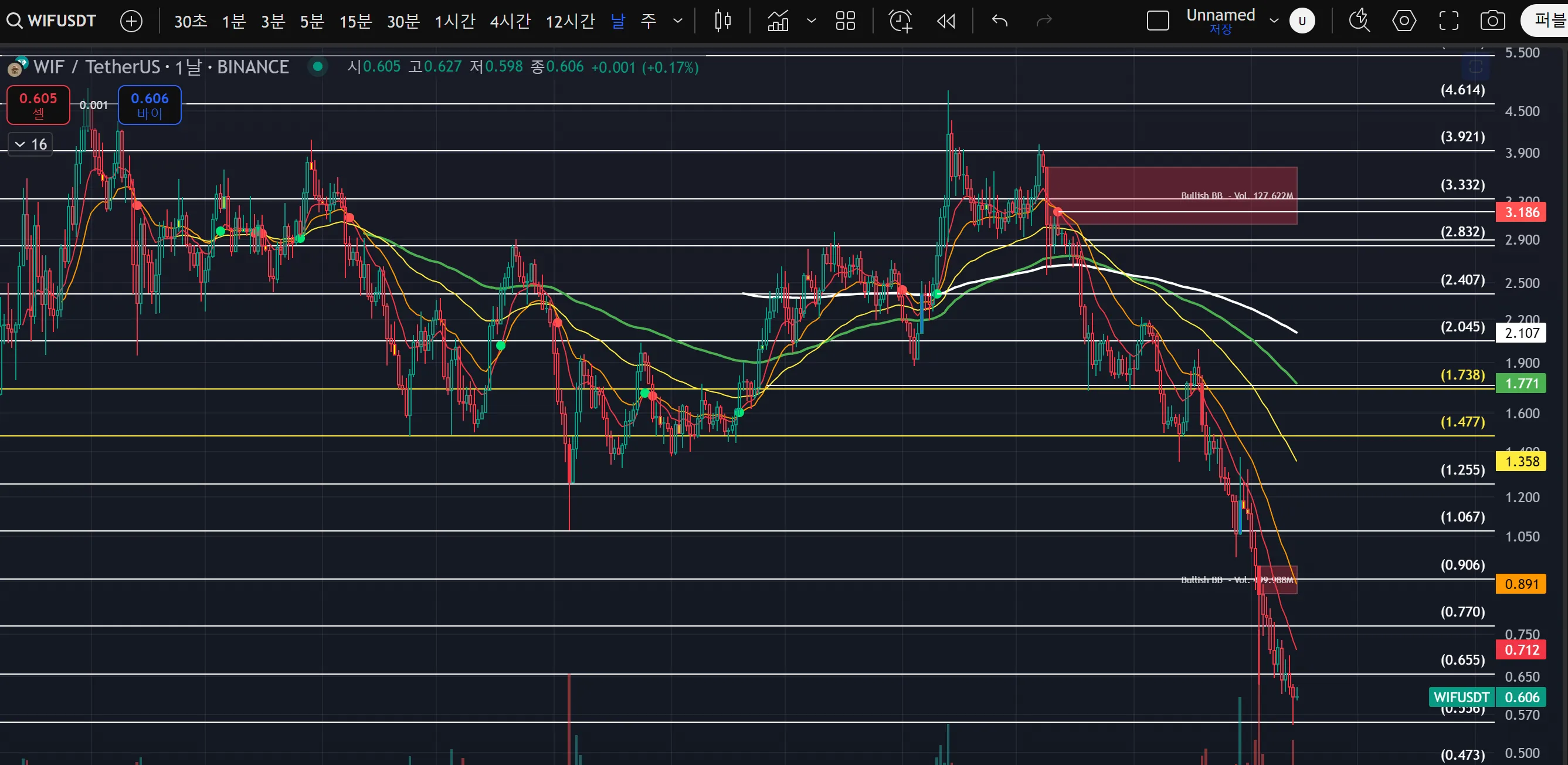The image size is (1568, 765).
Task: Switch to the 4시간 interval
Action: 510,21
